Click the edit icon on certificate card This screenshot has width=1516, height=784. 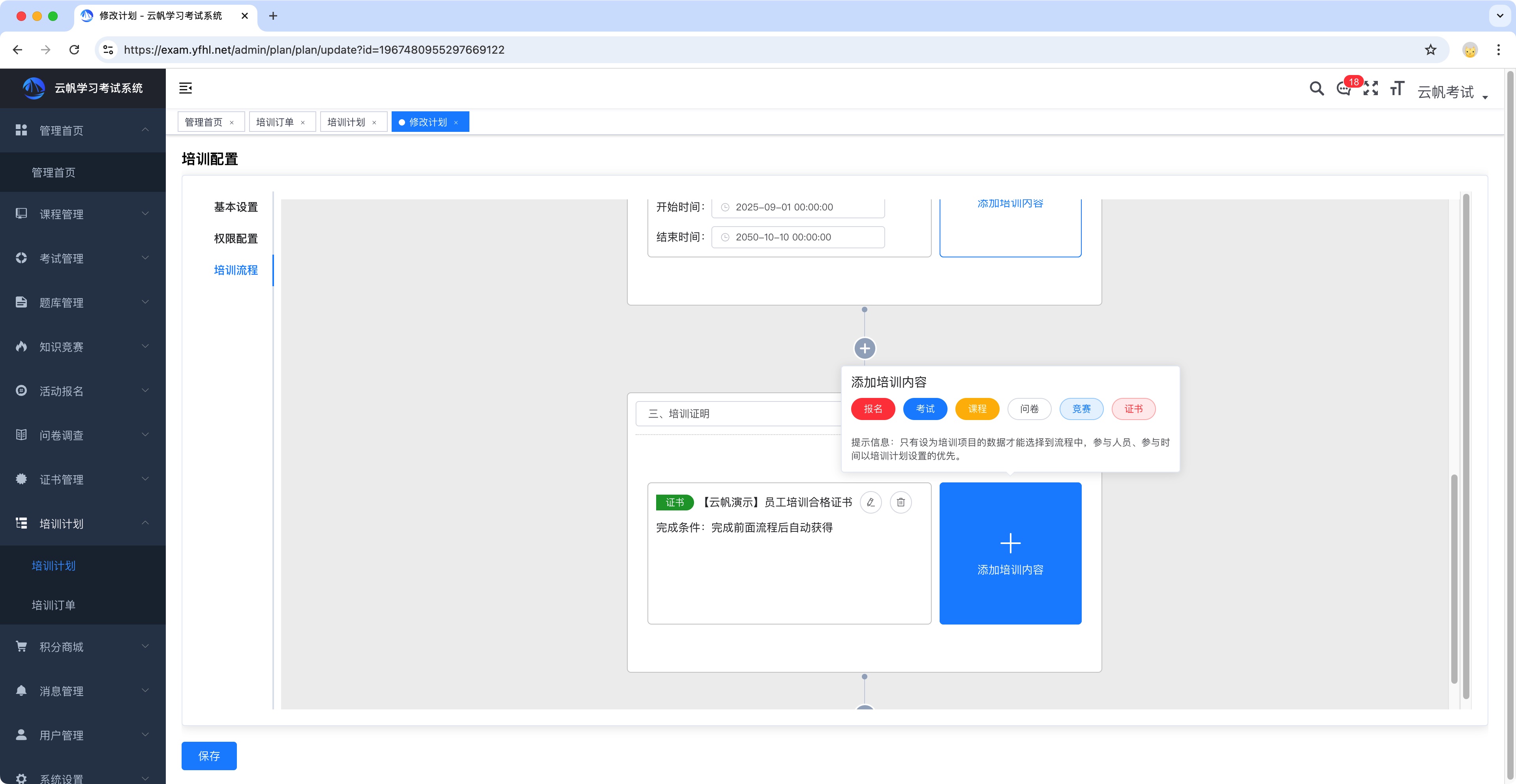(871, 502)
